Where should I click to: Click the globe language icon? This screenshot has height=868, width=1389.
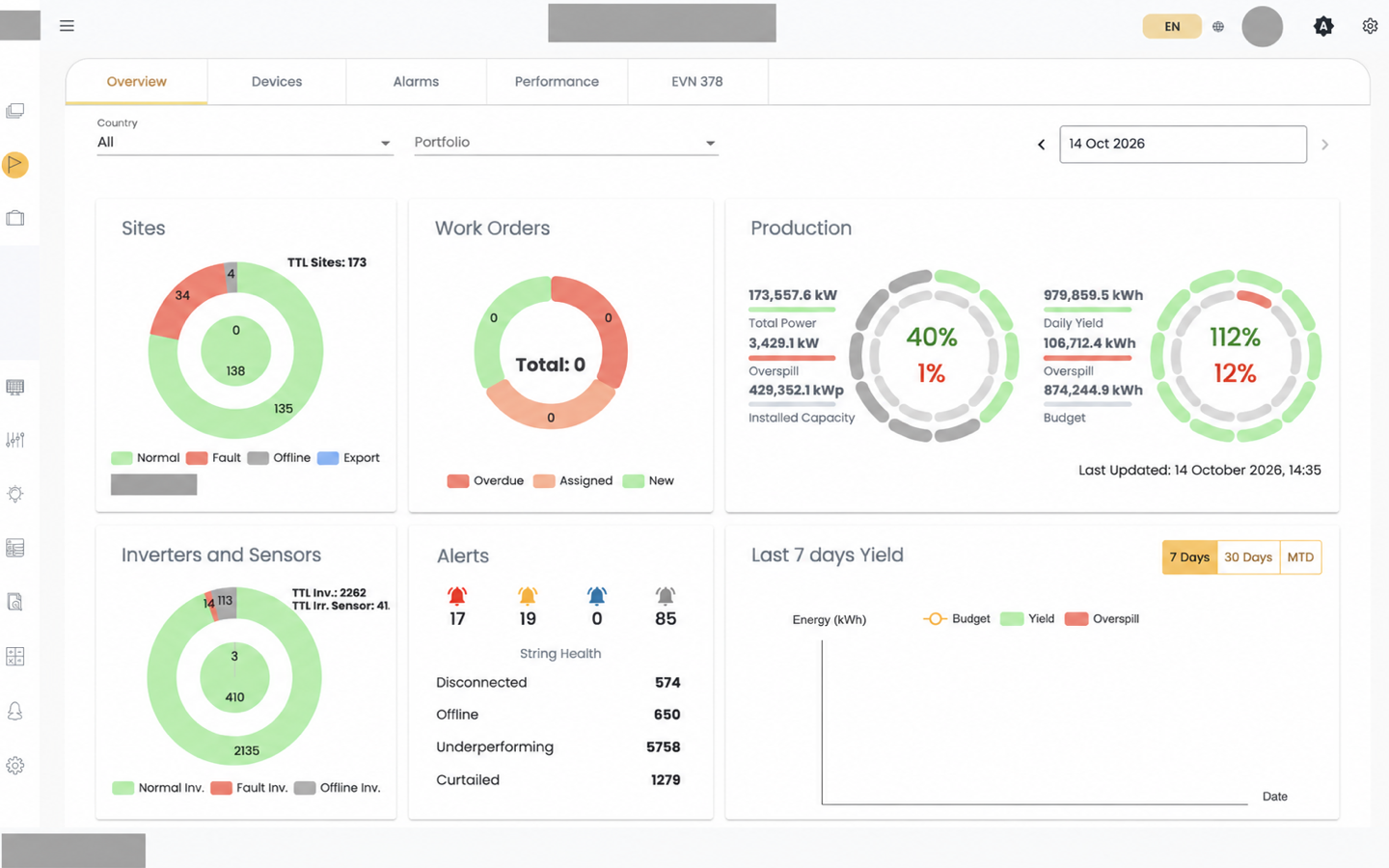pos(1218,27)
